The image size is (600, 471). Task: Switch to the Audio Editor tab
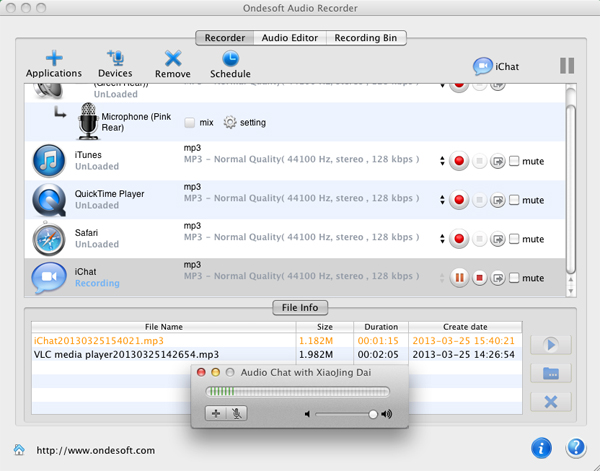tap(290, 38)
